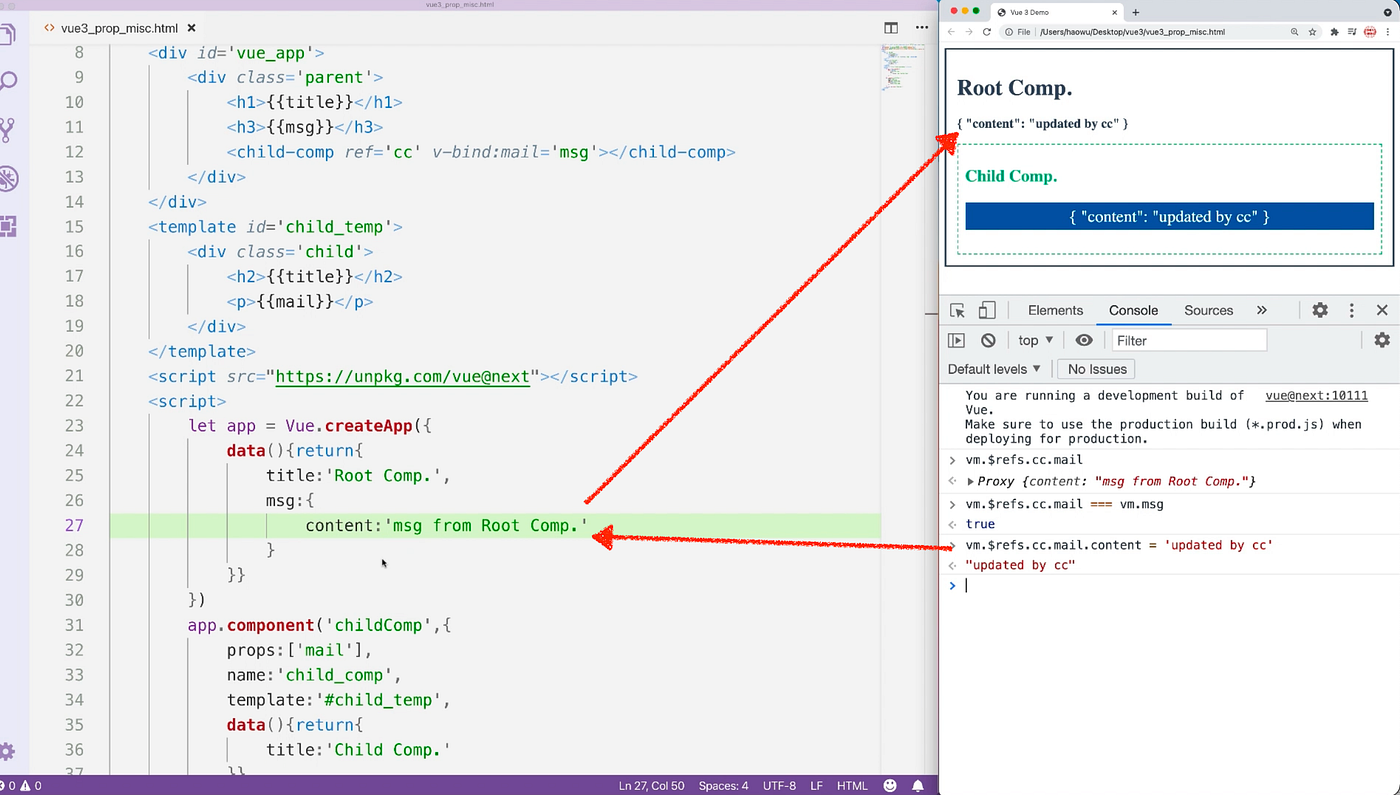This screenshot has height=795, width=1400.
Task: Open Default levels dropdown
Action: click(994, 369)
